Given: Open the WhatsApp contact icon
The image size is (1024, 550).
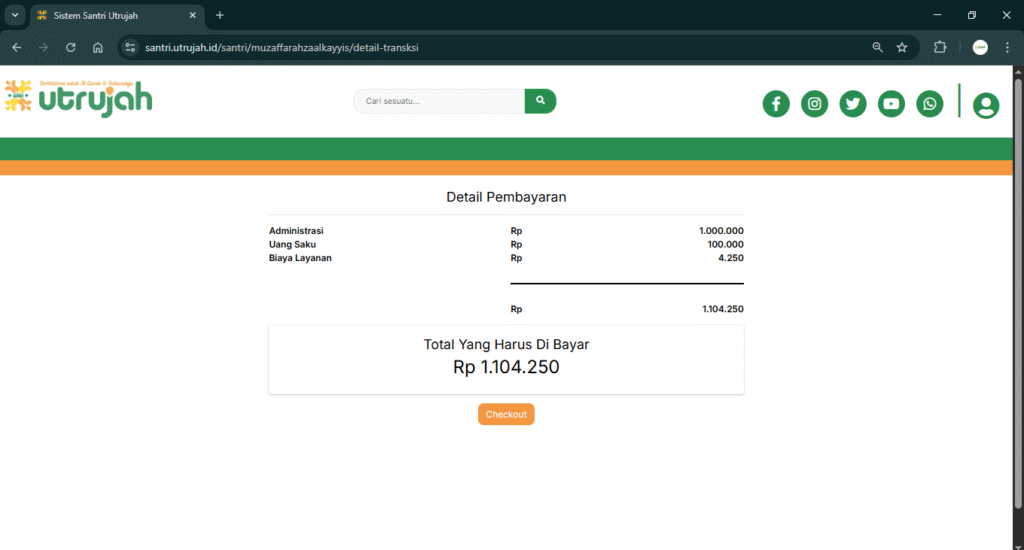Looking at the screenshot, I should click(x=930, y=103).
